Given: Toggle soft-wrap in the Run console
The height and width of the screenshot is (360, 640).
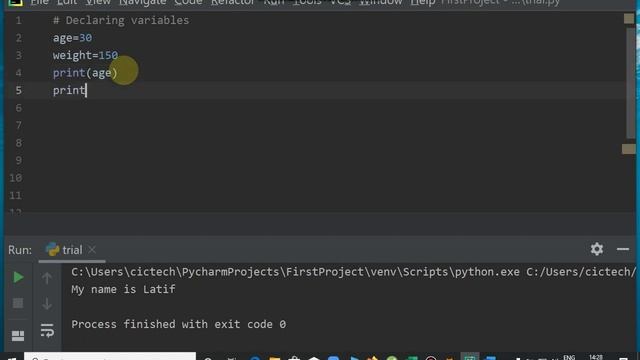Looking at the screenshot, I should [x=47, y=330].
